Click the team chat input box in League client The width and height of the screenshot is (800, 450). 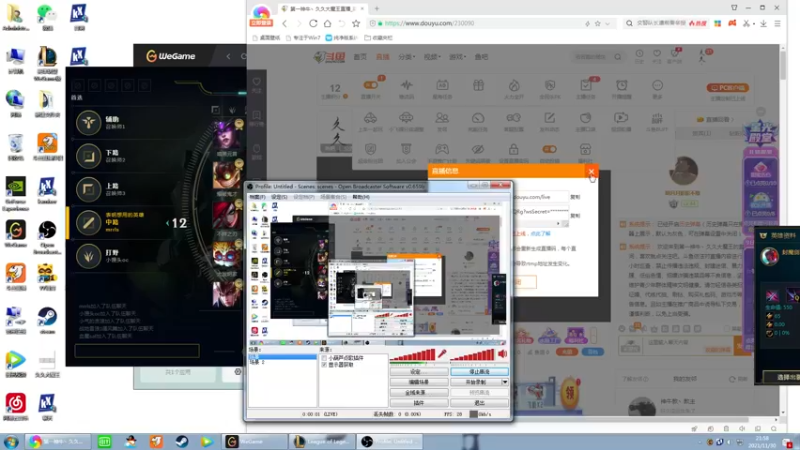[137, 351]
